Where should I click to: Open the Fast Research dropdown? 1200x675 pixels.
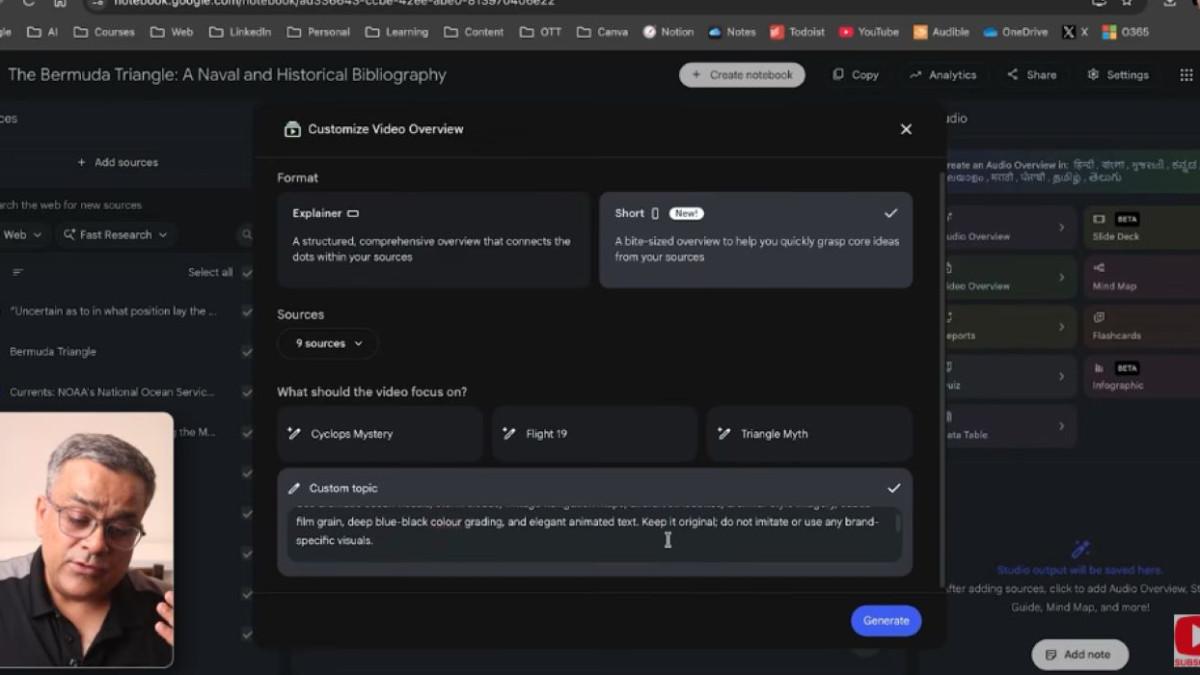click(x=115, y=235)
